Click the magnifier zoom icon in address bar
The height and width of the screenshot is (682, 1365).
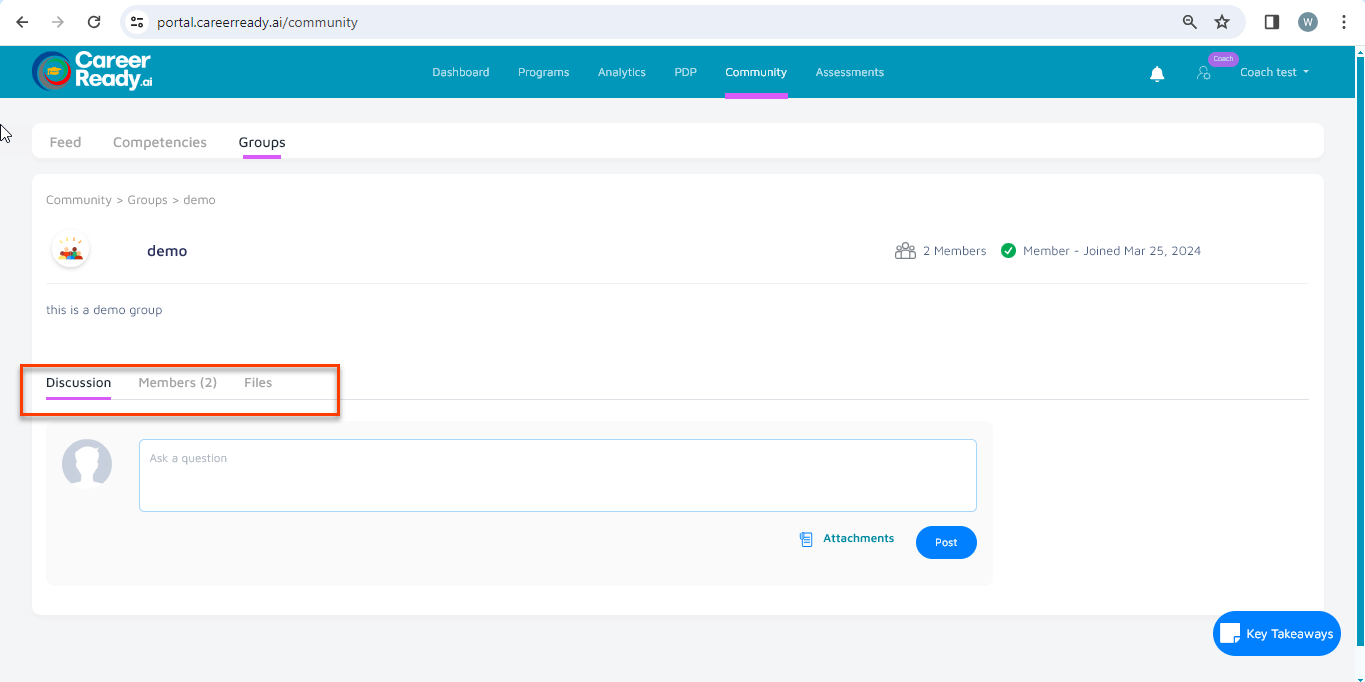coord(1187,21)
